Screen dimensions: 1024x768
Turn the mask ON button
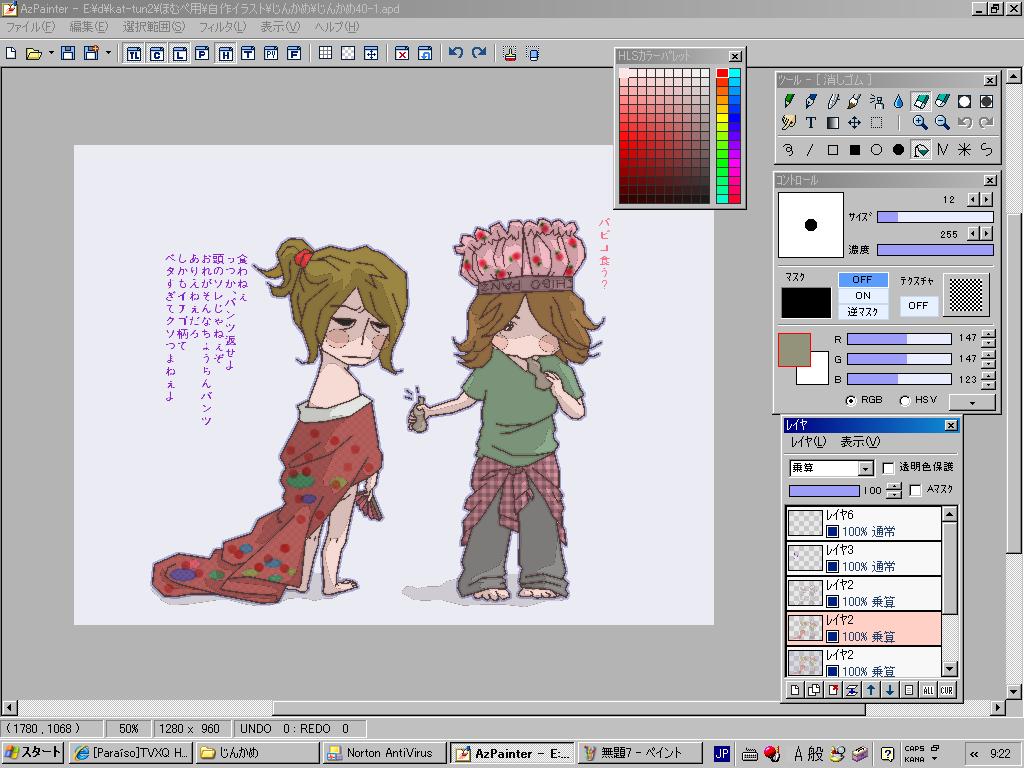tap(862, 295)
